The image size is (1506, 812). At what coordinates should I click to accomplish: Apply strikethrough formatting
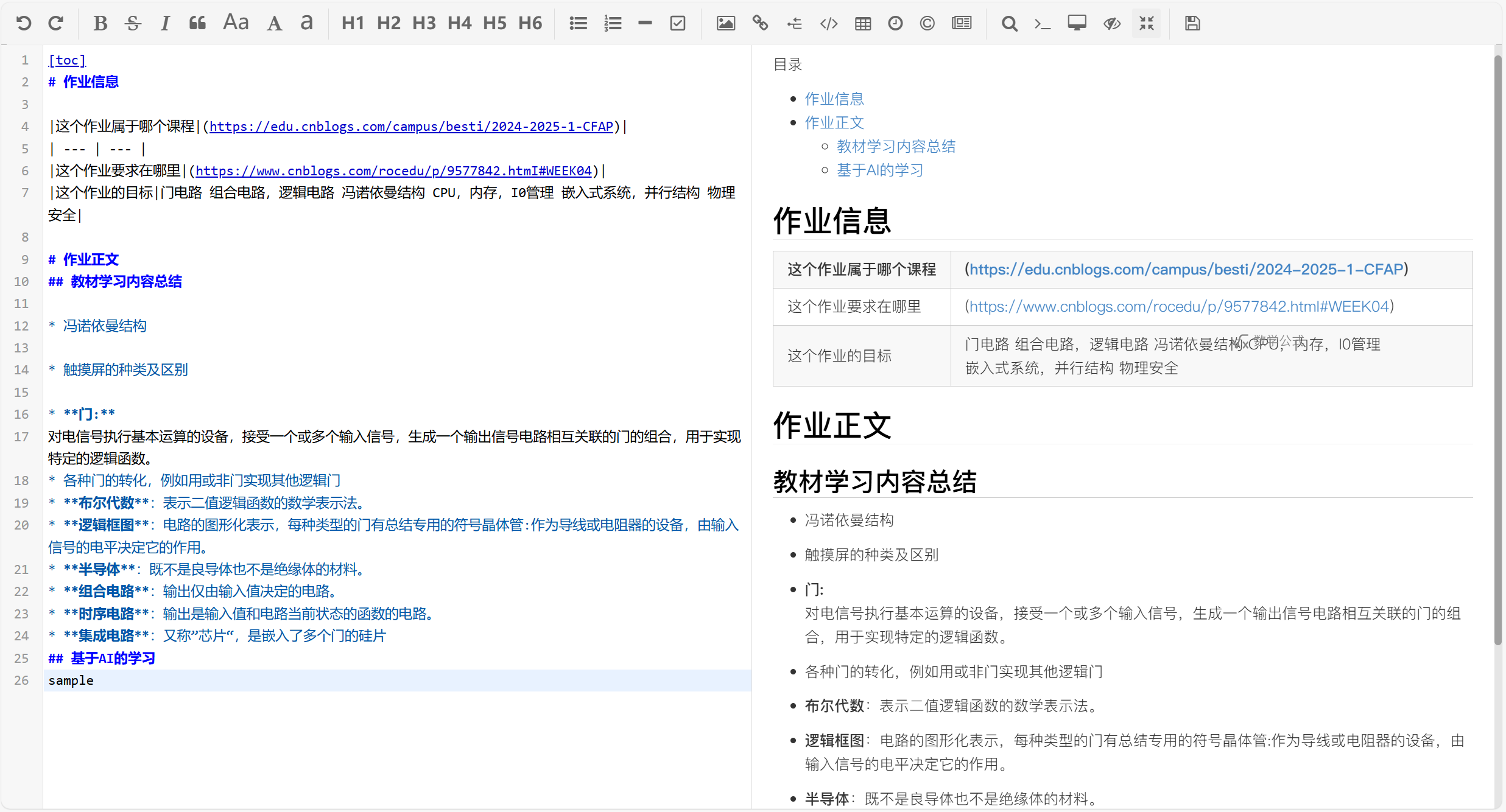coord(133,24)
